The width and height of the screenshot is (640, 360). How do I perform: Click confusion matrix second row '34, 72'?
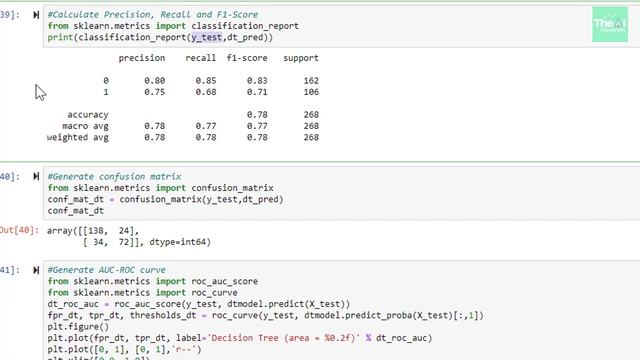(x=111, y=242)
